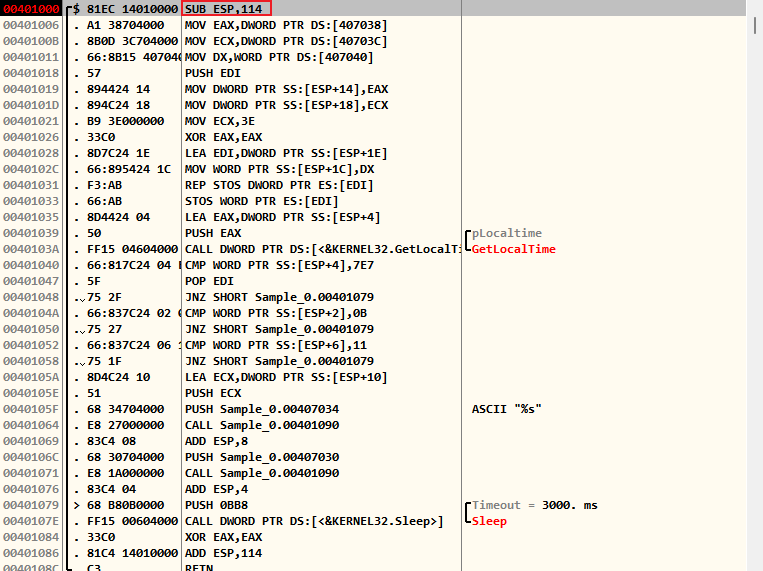This screenshot has height=571, width=763.
Task: Click JNZ SHORT at address 00401058
Action: (279, 361)
